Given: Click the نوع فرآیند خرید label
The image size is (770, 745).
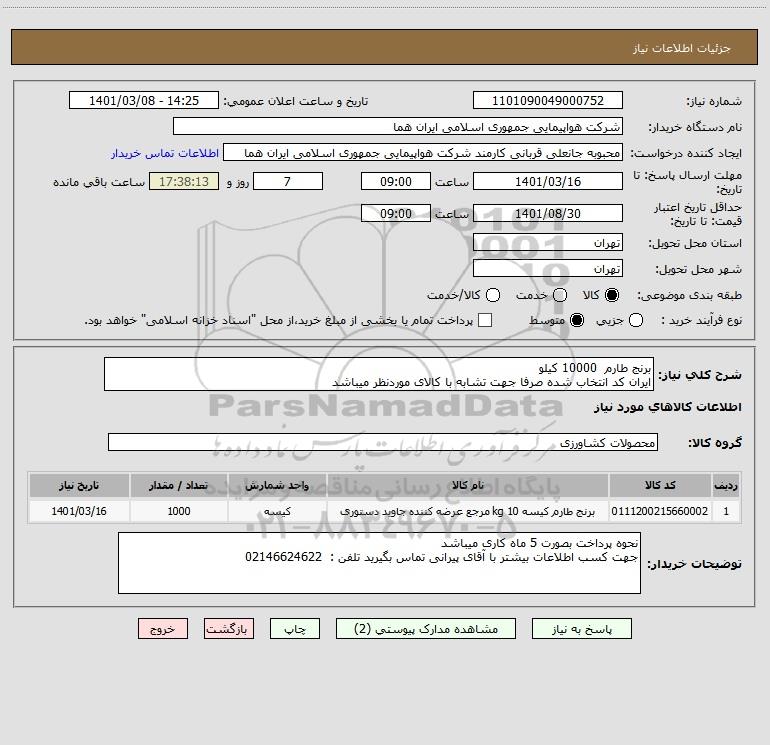Looking at the screenshot, I should (x=701, y=320).
